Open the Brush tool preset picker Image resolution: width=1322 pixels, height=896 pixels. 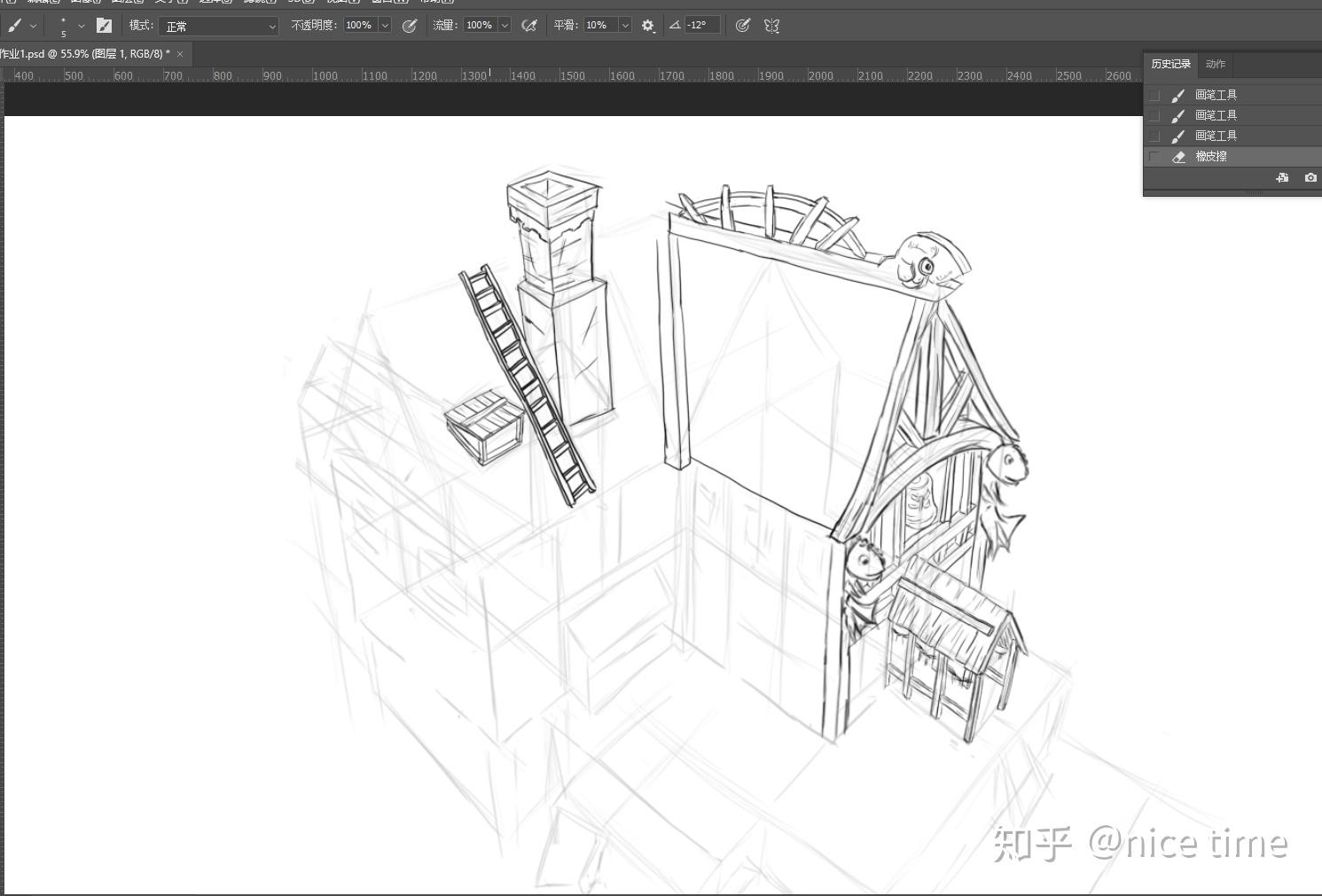point(15,26)
